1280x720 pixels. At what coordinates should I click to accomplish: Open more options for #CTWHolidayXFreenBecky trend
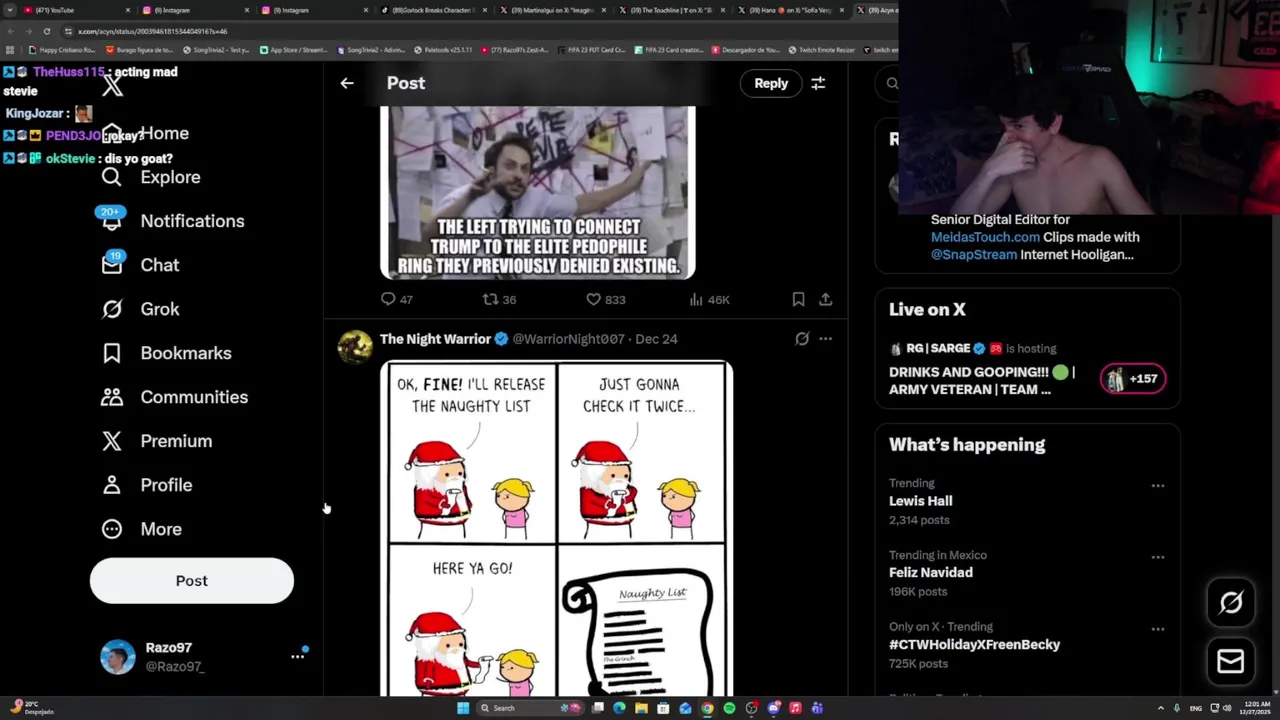click(1158, 629)
